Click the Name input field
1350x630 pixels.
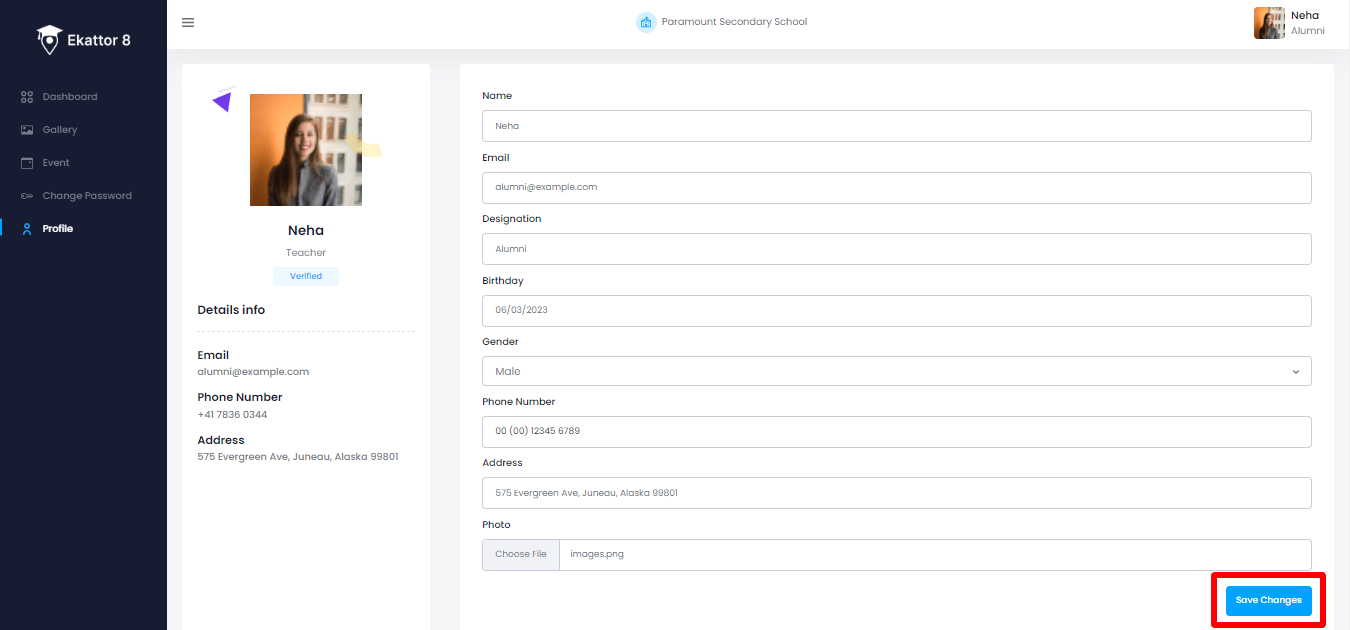[895, 126]
